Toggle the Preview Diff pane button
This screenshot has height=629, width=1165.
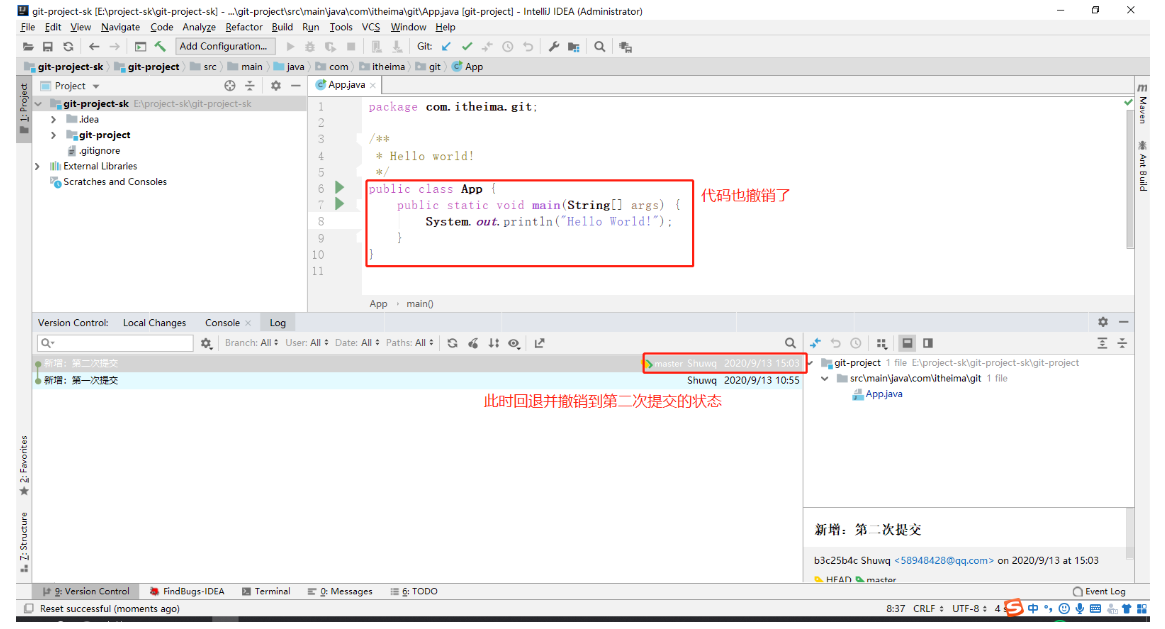coord(928,343)
